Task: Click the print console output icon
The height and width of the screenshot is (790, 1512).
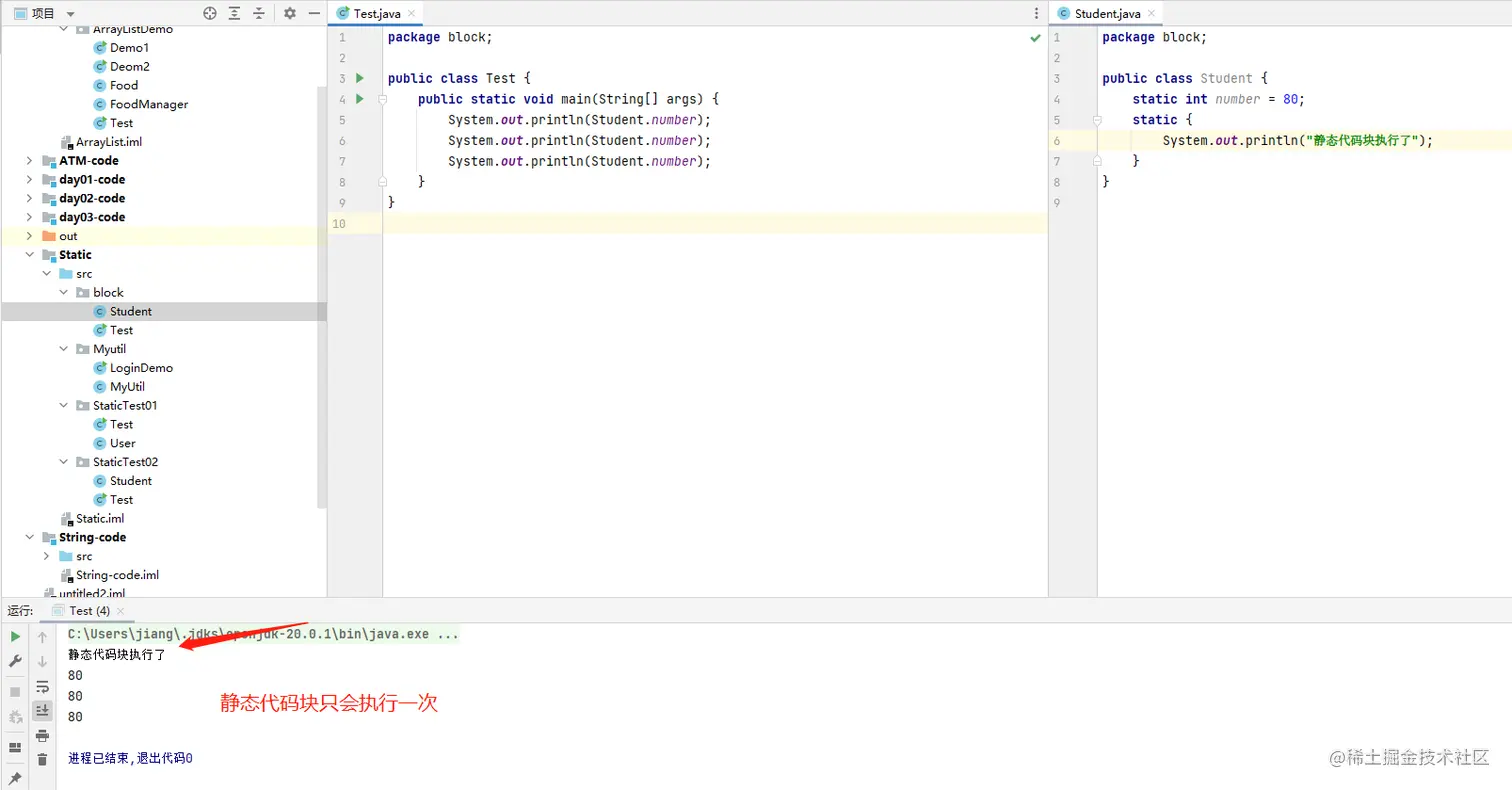Action: tap(42, 735)
